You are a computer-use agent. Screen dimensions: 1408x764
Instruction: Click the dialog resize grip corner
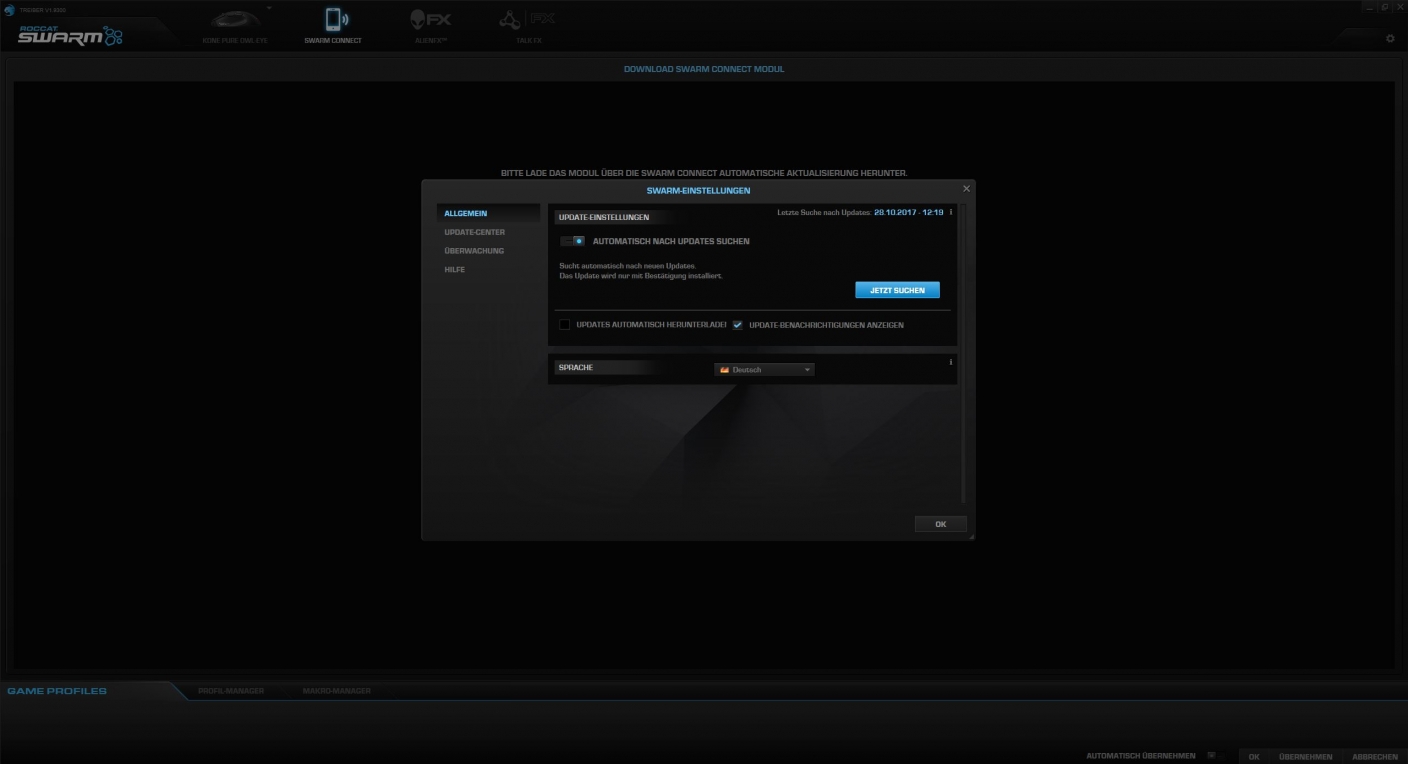[971, 537]
